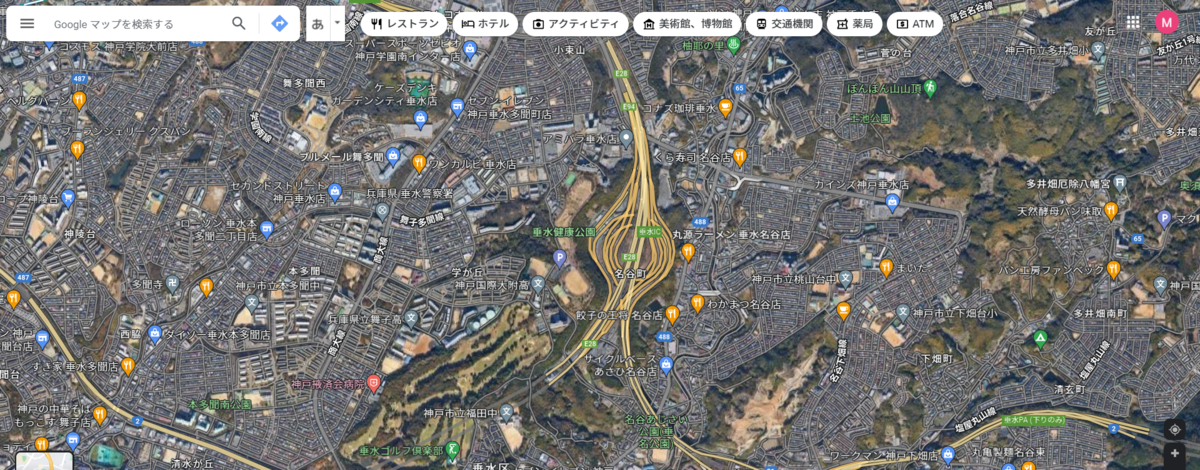
Task: Open the Google Maps hamburger menu
Action: coord(27,23)
